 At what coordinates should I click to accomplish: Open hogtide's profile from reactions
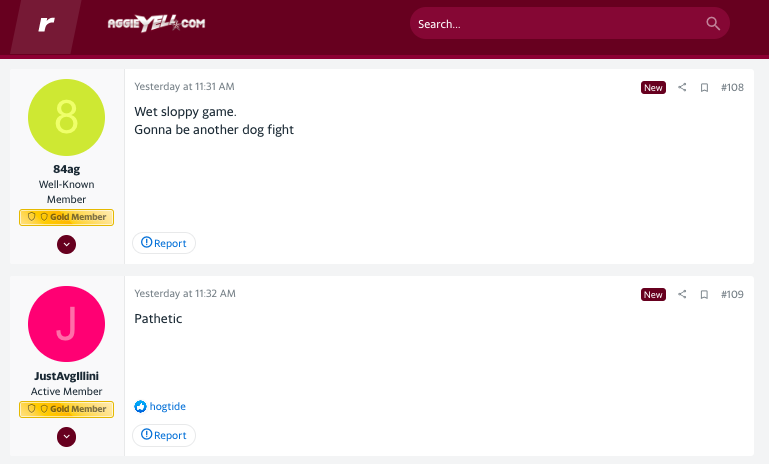pyautogui.click(x=167, y=407)
